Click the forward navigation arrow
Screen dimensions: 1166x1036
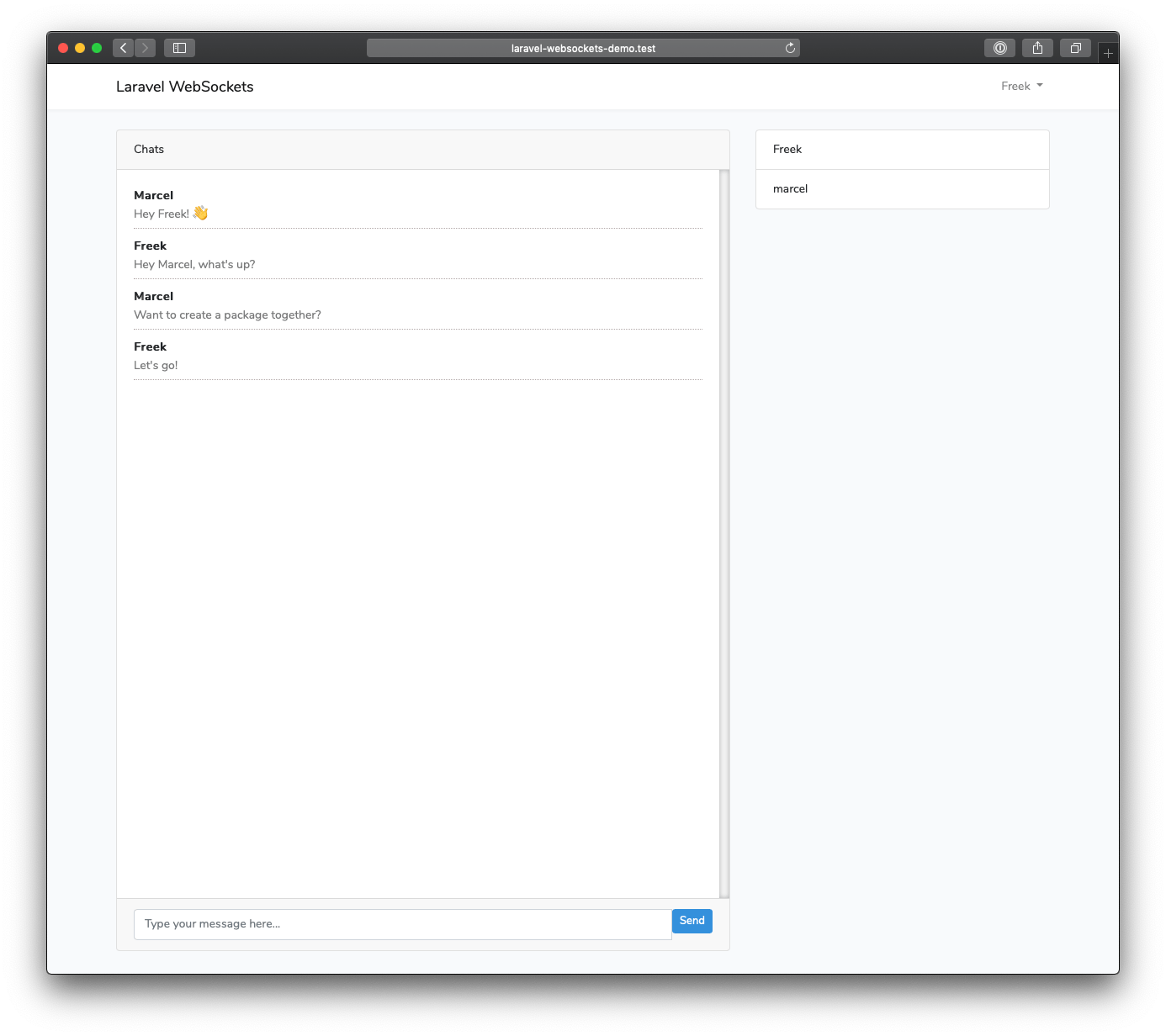point(145,48)
